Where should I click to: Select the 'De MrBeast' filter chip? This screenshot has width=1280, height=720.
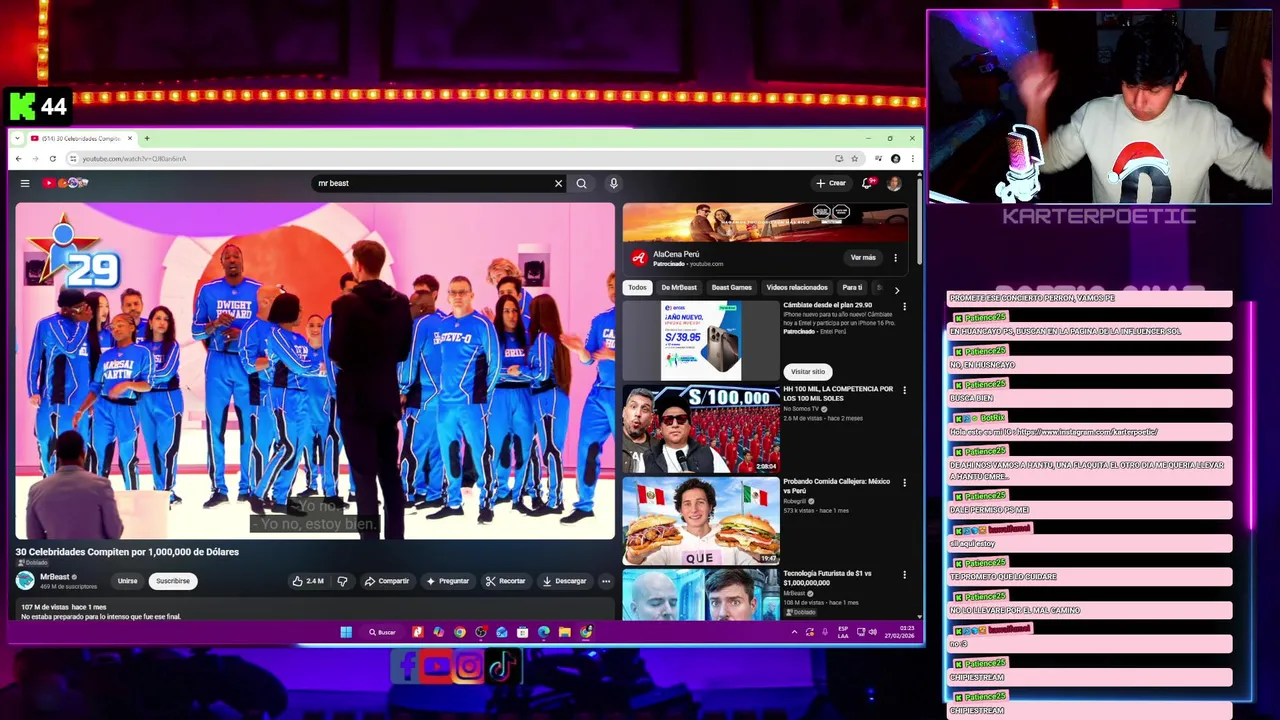(x=679, y=288)
